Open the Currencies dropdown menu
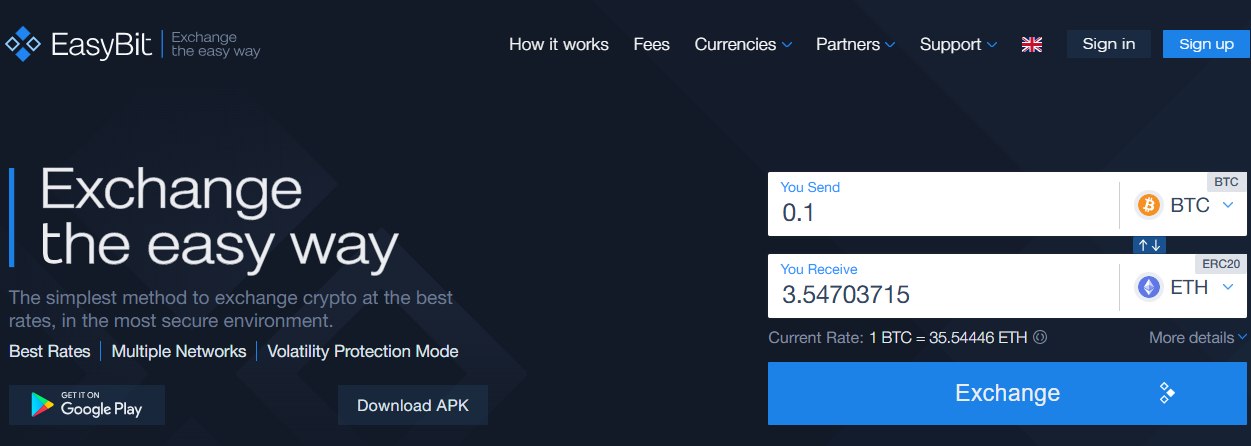This screenshot has height=446, width=1251. click(743, 44)
